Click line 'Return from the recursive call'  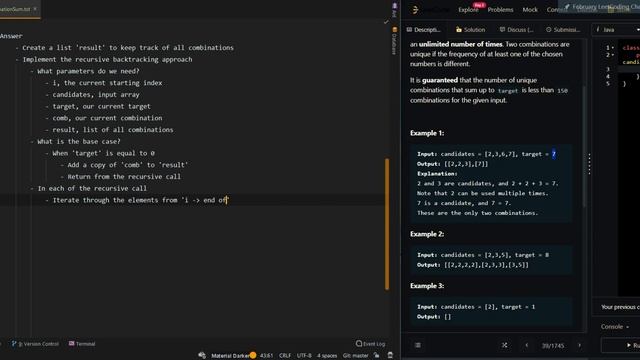click(x=124, y=177)
